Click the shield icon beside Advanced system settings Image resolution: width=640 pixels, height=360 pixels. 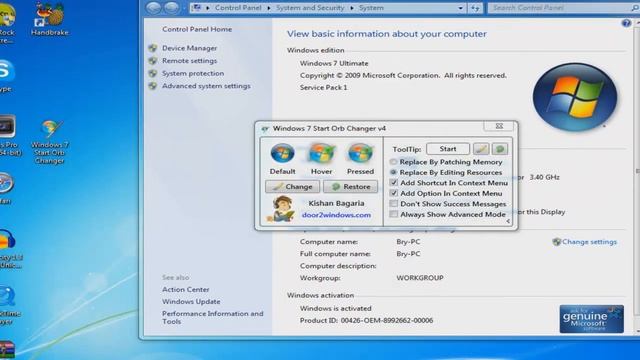click(153, 86)
